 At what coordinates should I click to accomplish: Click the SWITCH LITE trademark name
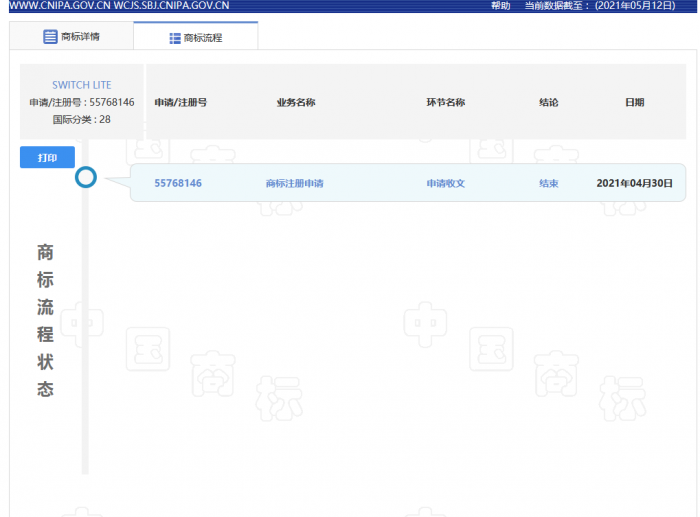pos(82,85)
